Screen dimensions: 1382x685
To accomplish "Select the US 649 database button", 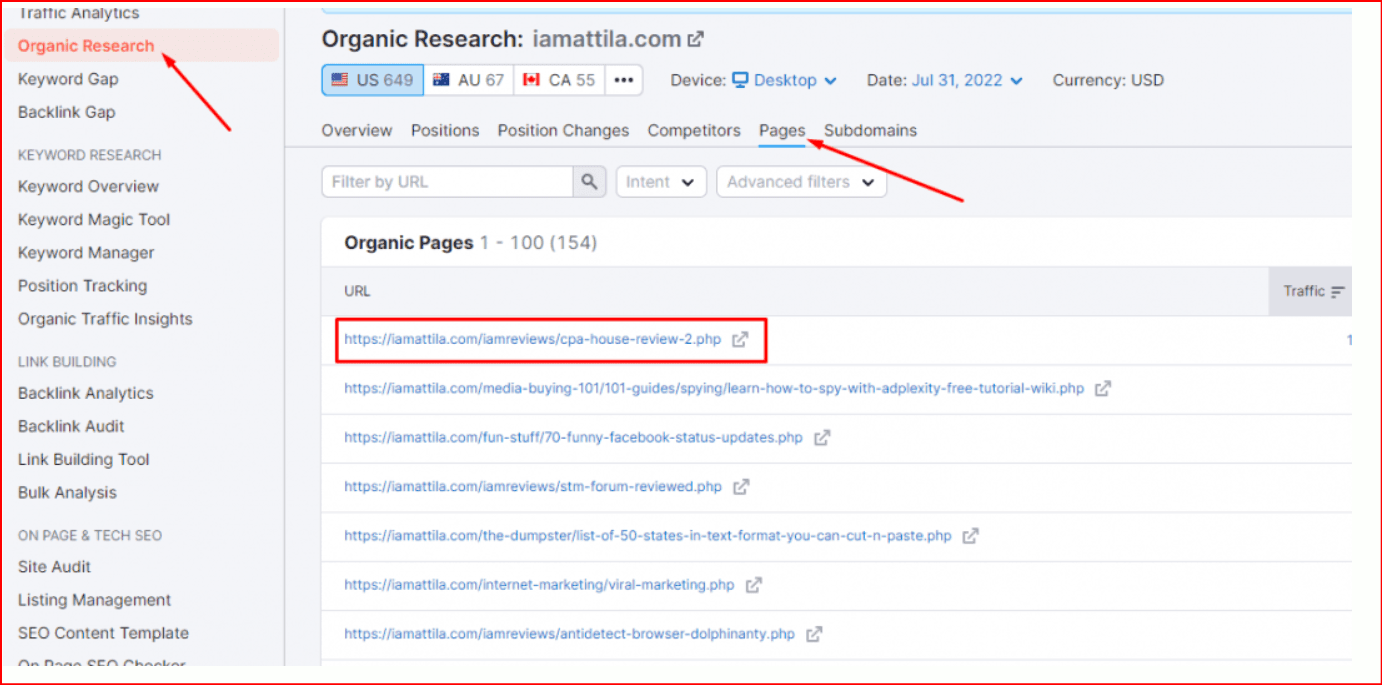I will coord(373,80).
